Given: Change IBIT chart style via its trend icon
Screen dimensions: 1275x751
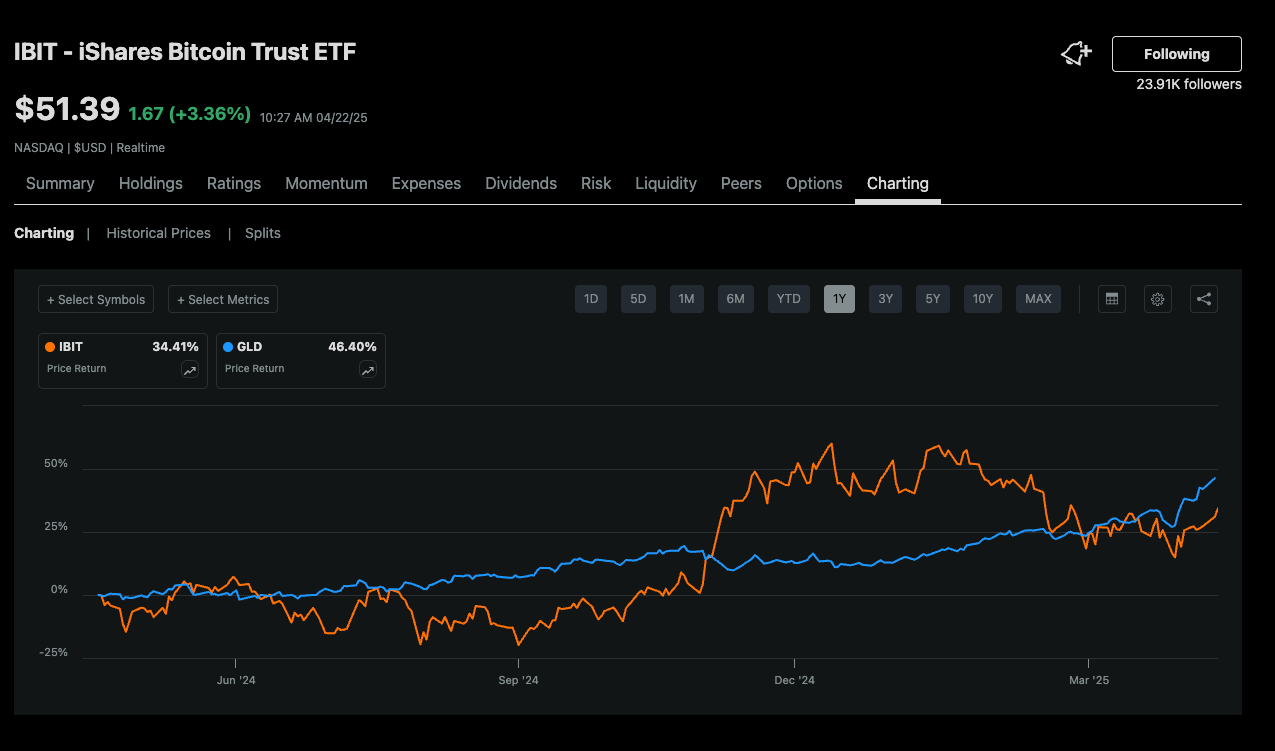Looking at the screenshot, I should click(189, 369).
